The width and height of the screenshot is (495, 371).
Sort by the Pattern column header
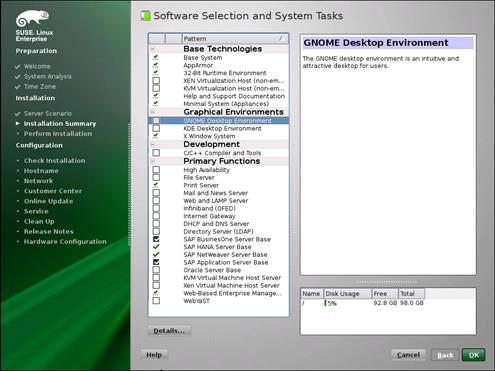(x=235, y=39)
